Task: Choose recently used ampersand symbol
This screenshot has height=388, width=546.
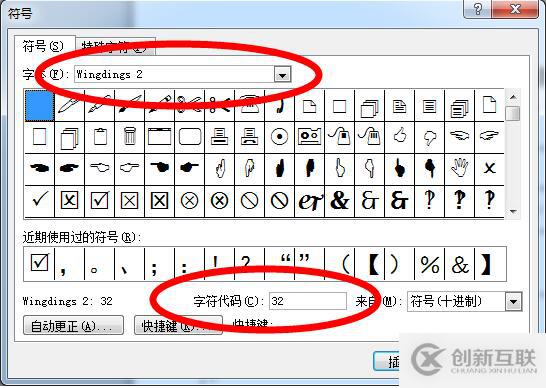Action: coord(459,264)
